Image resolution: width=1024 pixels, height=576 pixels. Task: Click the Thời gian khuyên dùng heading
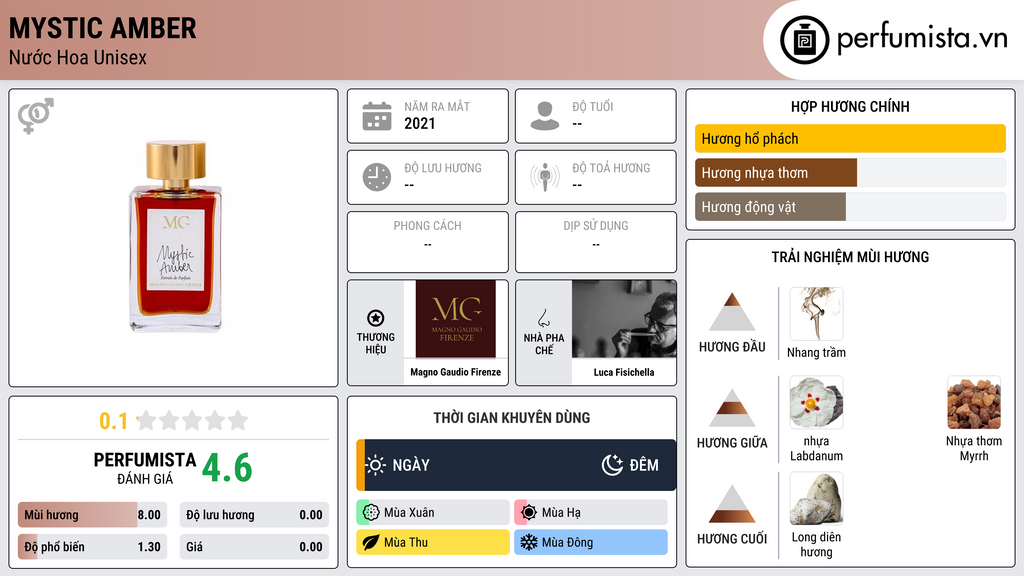pyautogui.click(x=512, y=418)
